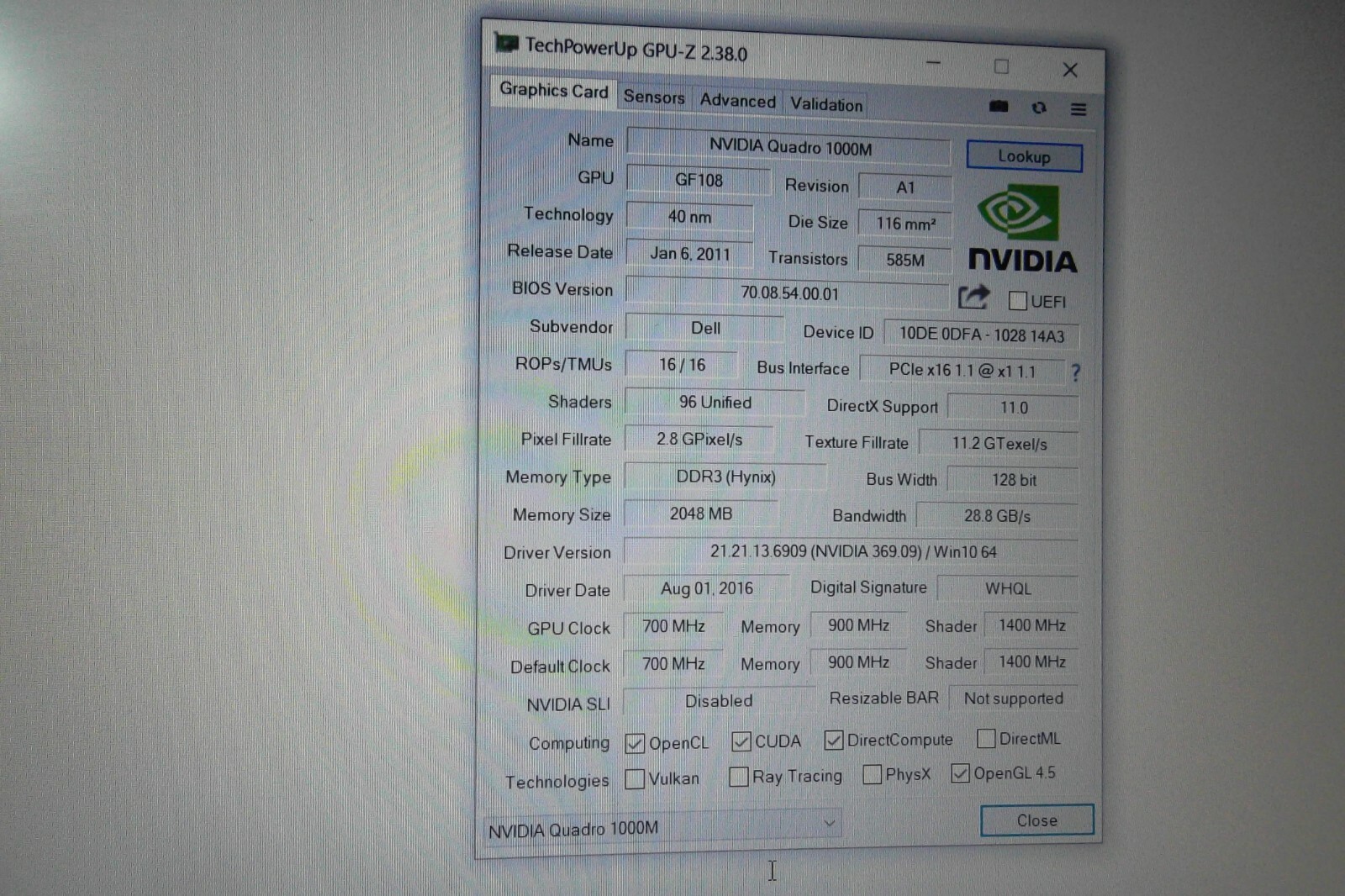1345x896 pixels.
Task: Click the GPU Clock field 700 MHz
Action: click(673, 626)
